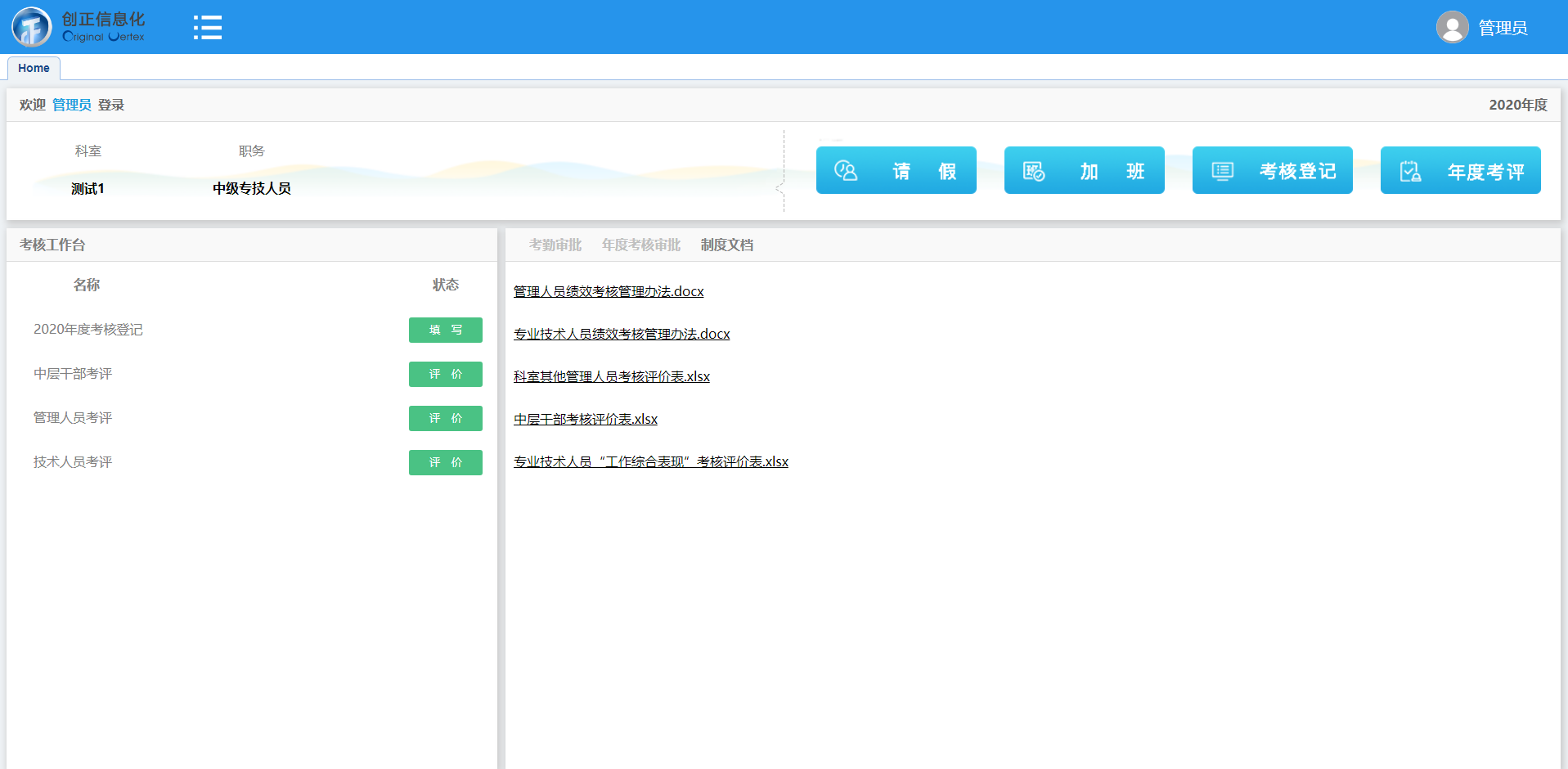Screen dimensions: 1568x769
Task: Click the annual evaluation (年度考评) icon
Action: tap(1410, 171)
